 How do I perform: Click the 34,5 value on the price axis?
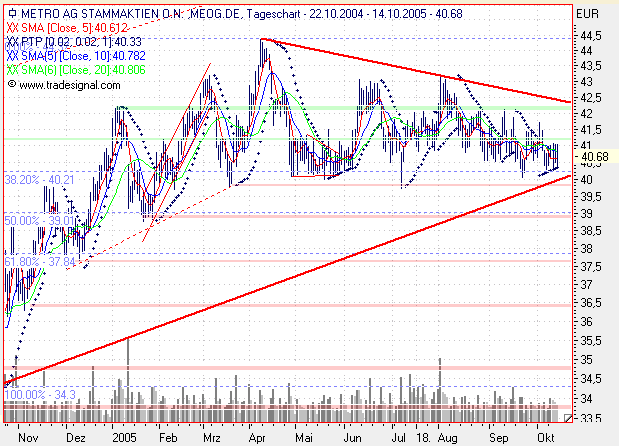tap(591, 379)
